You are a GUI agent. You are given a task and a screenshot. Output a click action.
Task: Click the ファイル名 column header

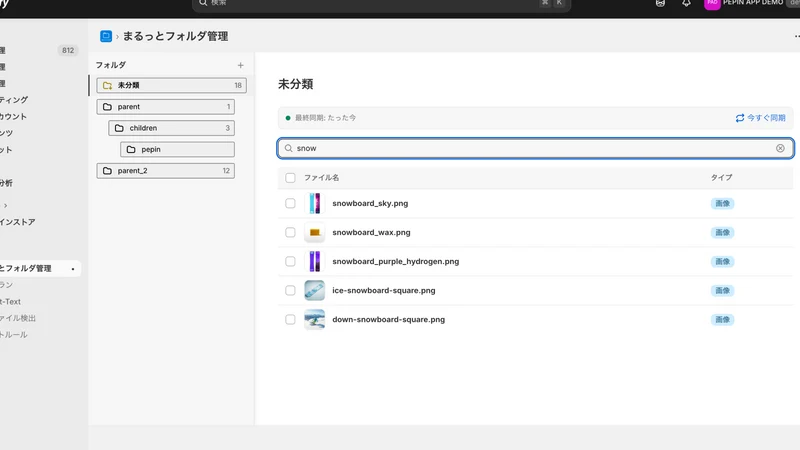321,178
